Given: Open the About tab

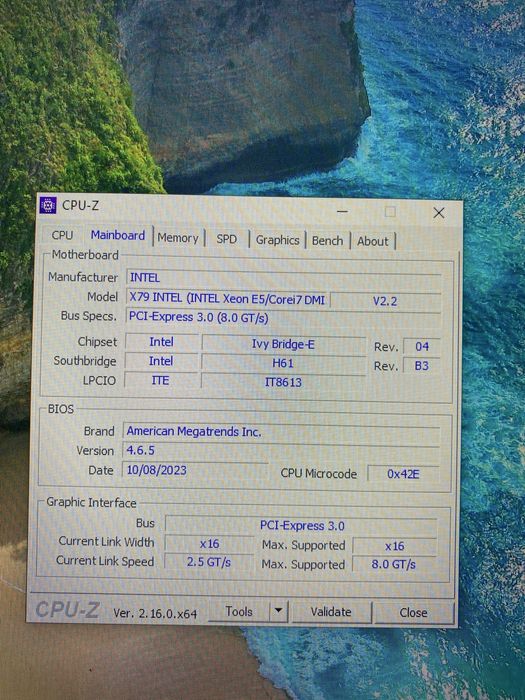Looking at the screenshot, I should (372, 241).
